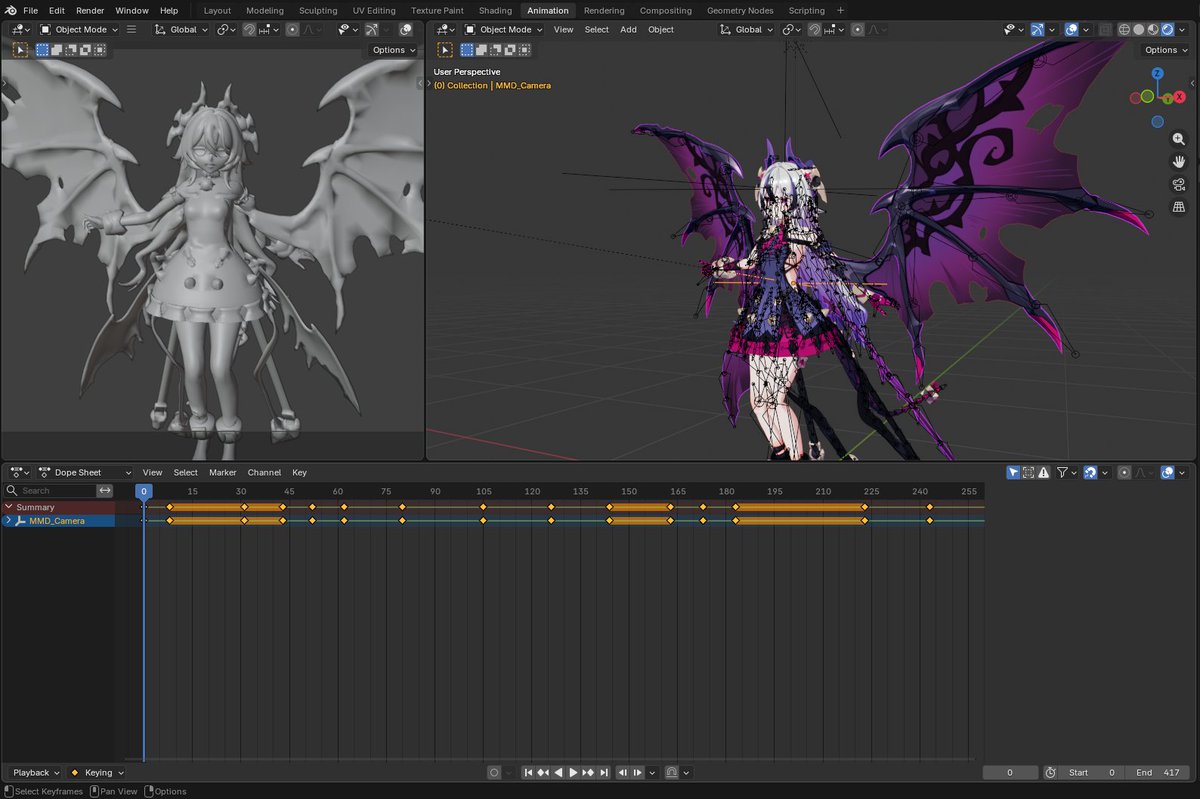Click the Start frame field
This screenshot has width=1200, height=799.
point(1092,772)
